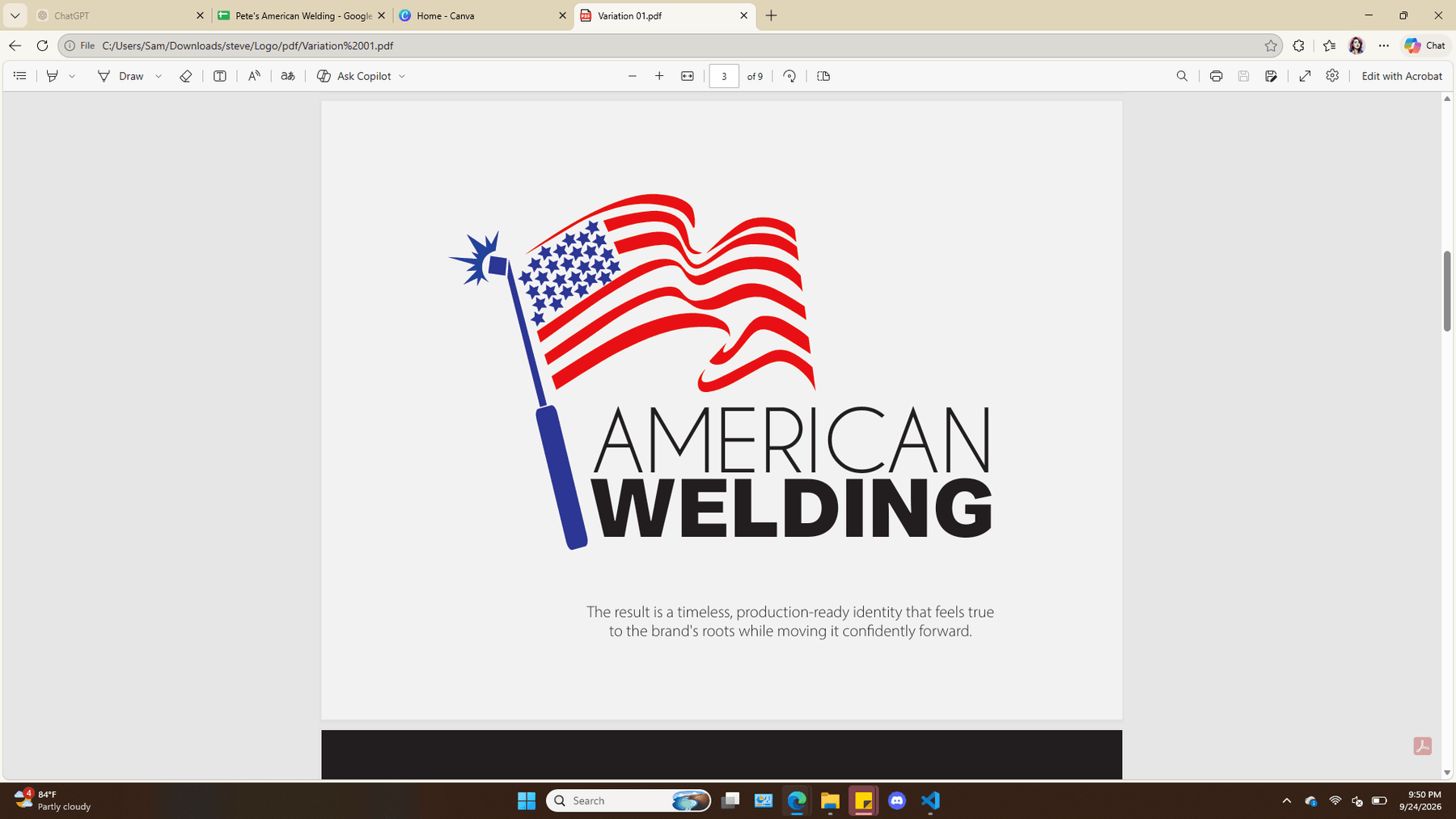Print the PDF document
The height and width of the screenshot is (819, 1456).
click(x=1216, y=76)
